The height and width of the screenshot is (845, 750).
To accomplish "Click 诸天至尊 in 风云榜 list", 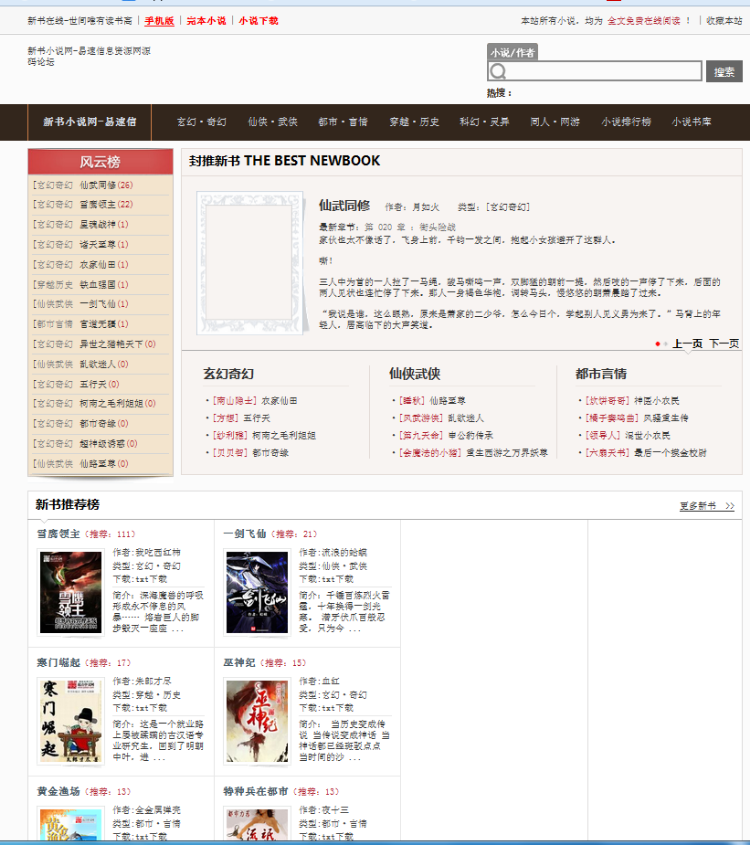I will point(98,245).
